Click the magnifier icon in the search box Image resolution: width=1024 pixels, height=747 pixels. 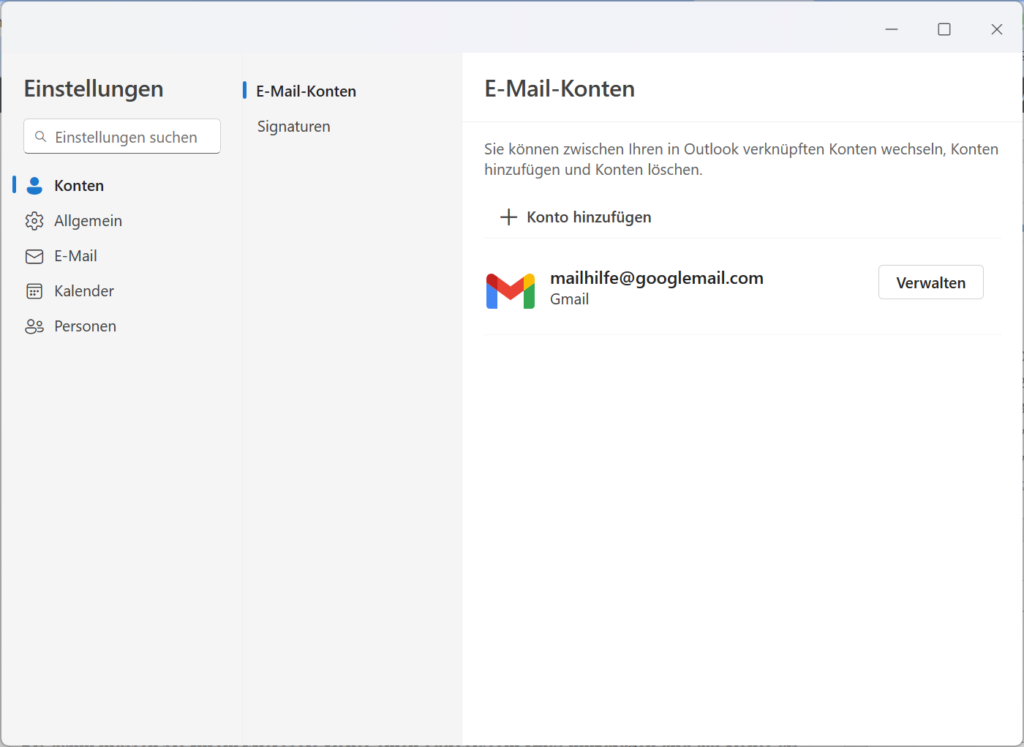coord(40,136)
